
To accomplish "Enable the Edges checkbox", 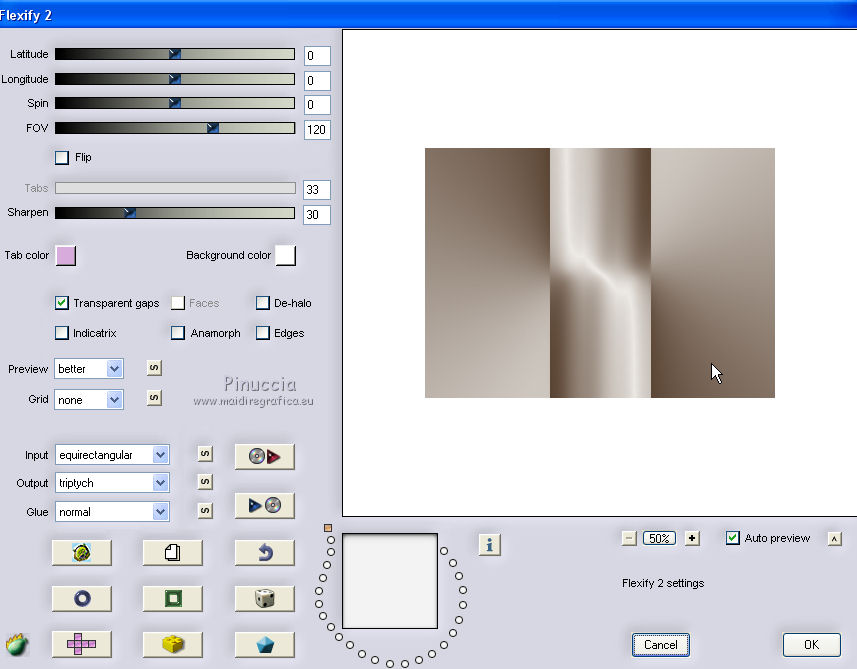I will pos(263,333).
